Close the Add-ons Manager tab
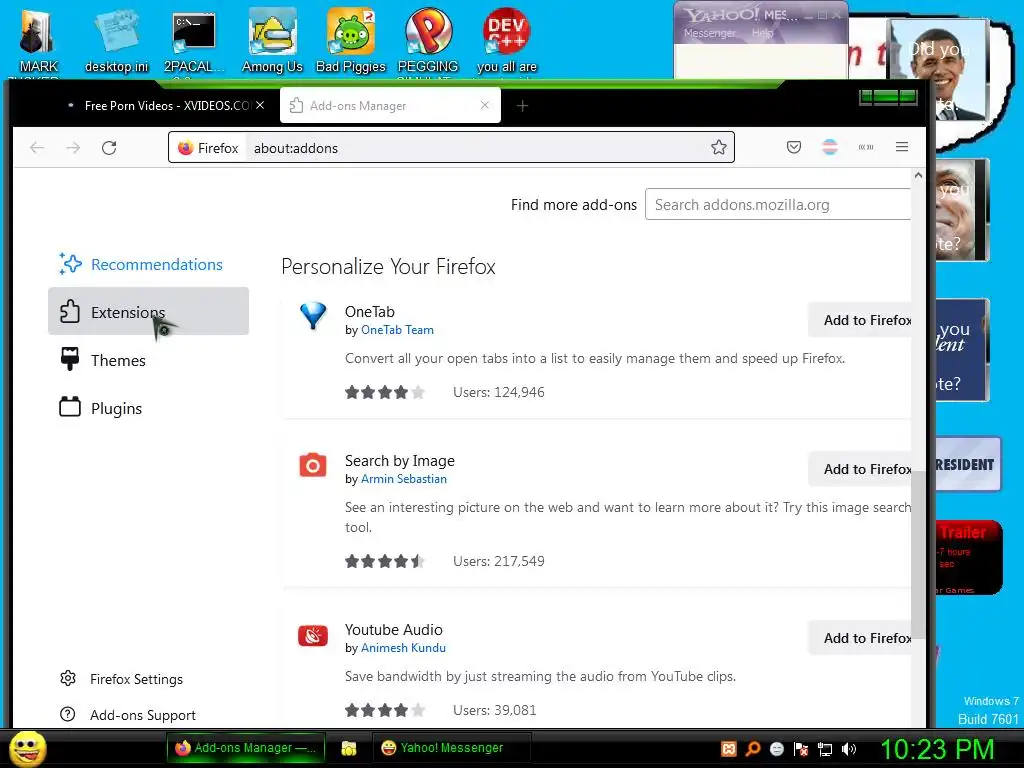 485,105
